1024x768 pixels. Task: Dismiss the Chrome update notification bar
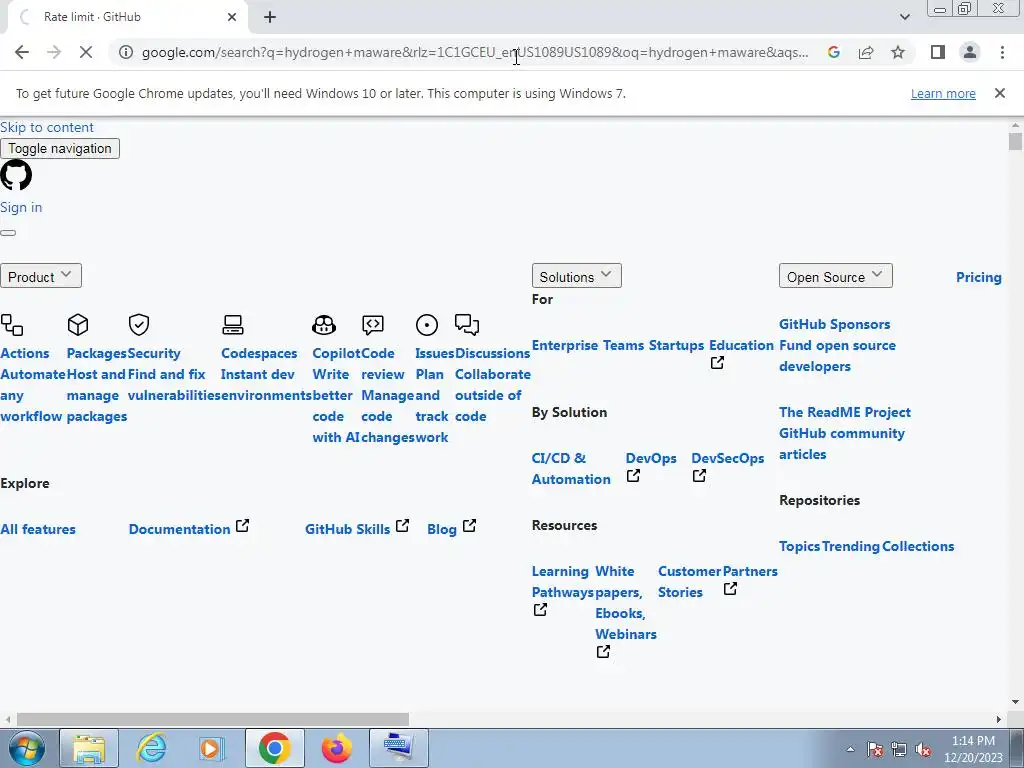tap(999, 93)
